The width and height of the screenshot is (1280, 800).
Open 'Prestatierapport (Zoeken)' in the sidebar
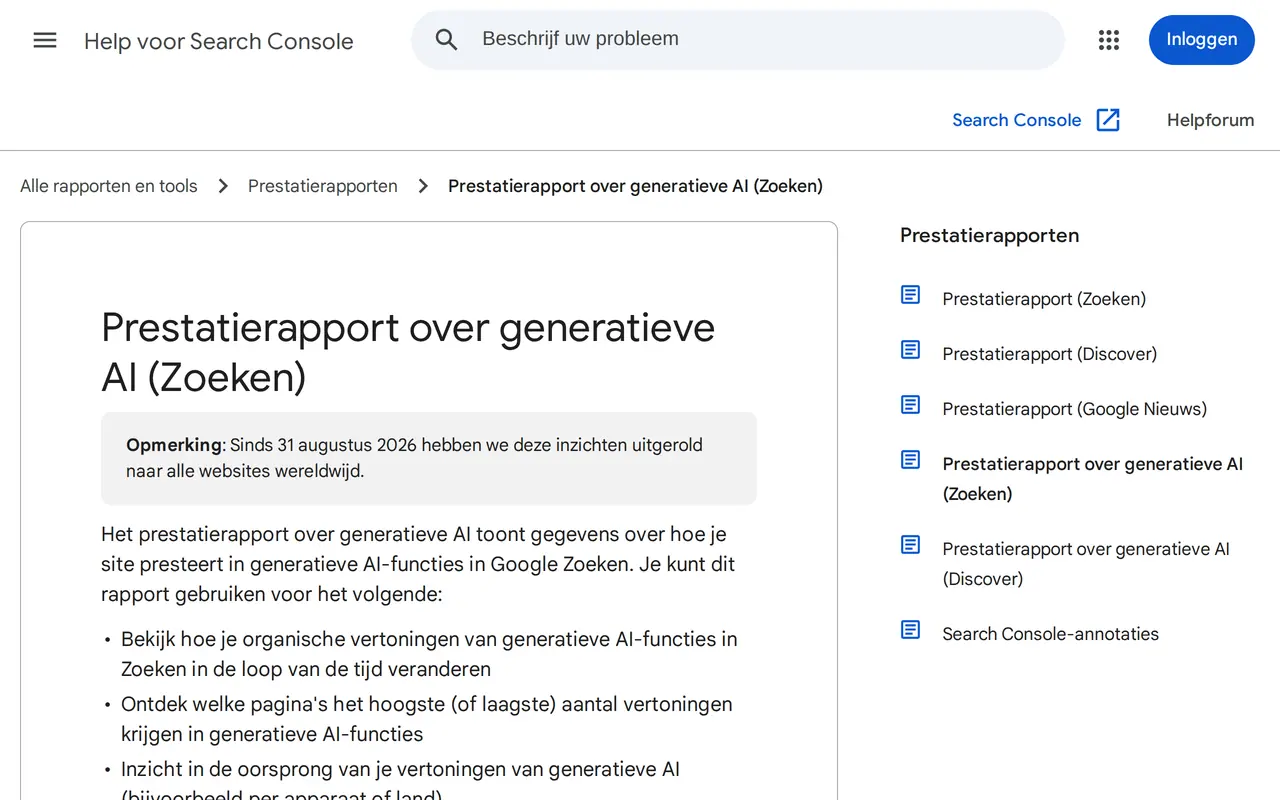(1044, 299)
